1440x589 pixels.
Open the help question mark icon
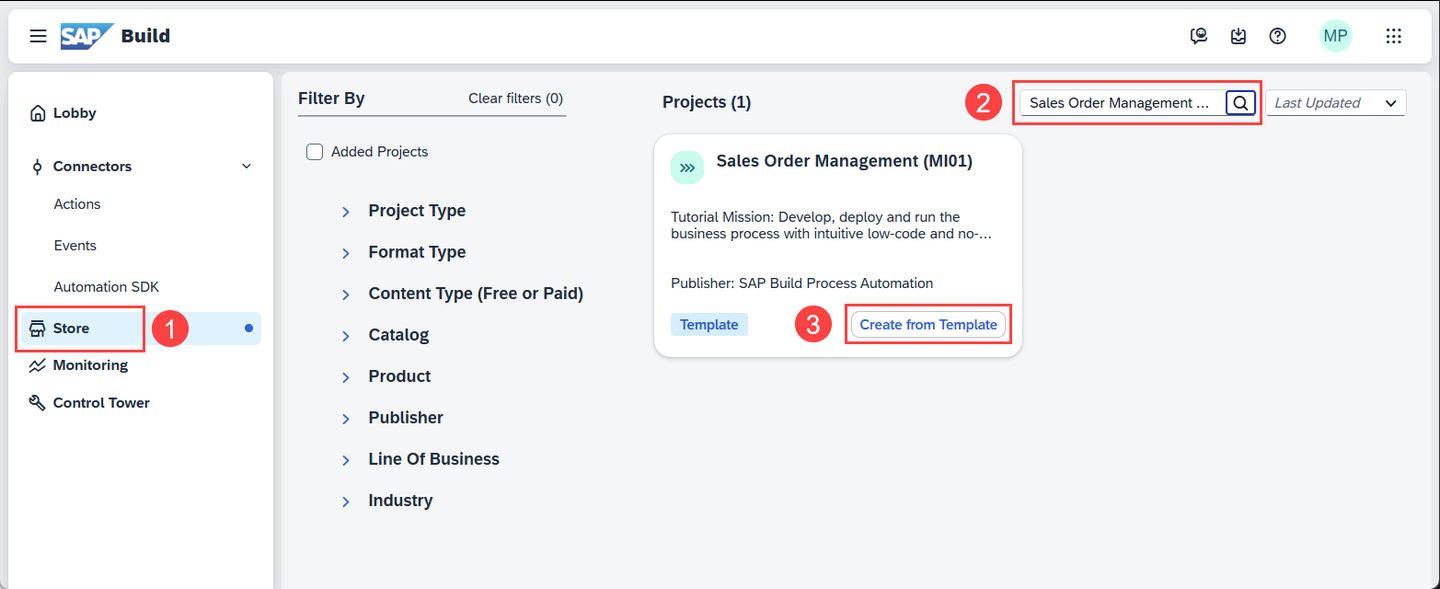pos(1277,36)
